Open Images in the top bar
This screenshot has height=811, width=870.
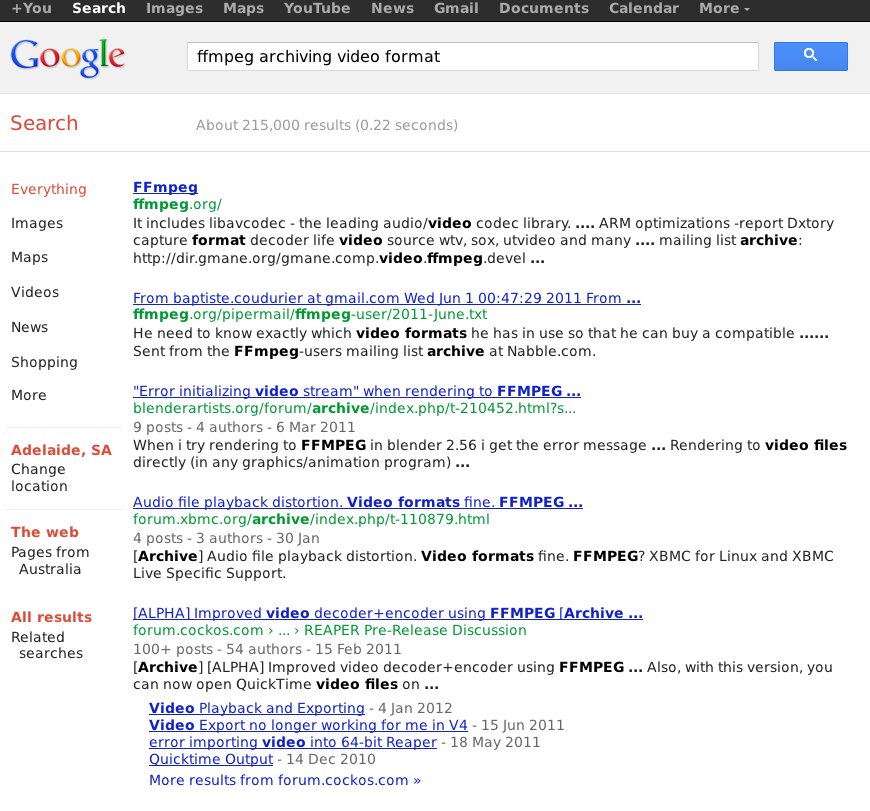(x=174, y=8)
